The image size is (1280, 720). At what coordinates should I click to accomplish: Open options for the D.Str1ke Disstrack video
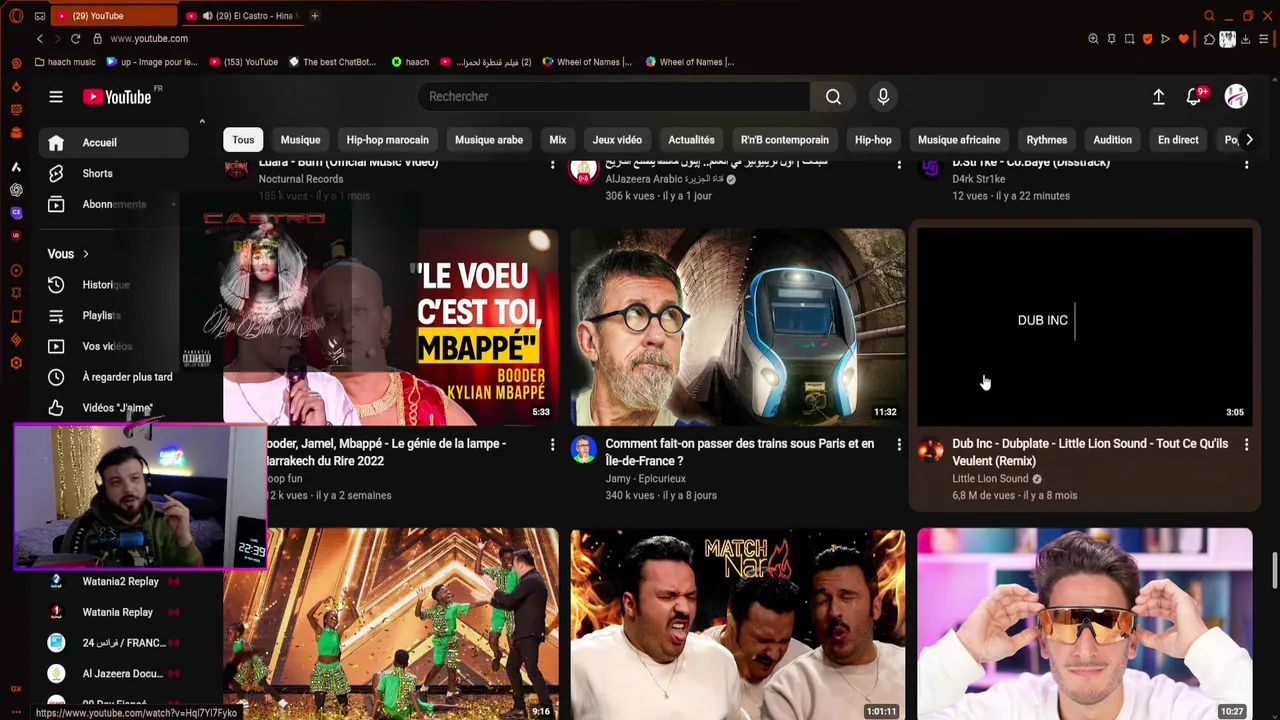[1246, 163]
